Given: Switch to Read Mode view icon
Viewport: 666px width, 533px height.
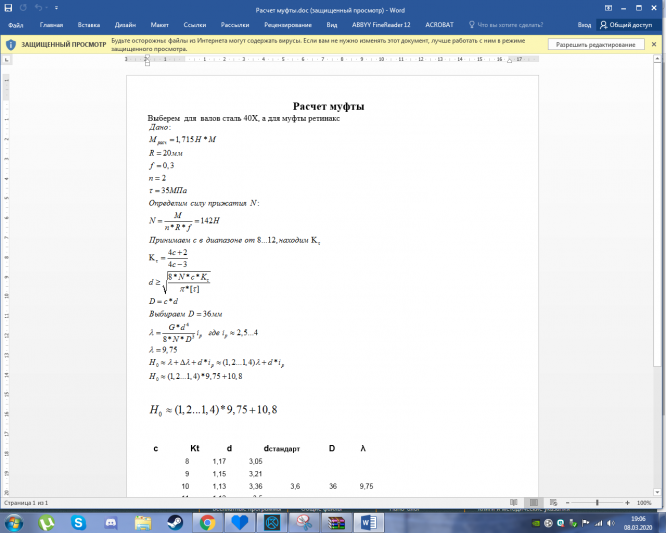Looking at the screenshot, I should pyautogui.click(x=514, y=502).
